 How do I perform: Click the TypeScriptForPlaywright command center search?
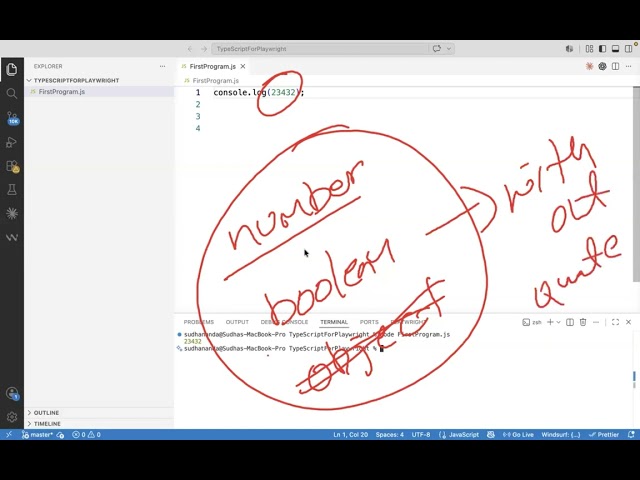[320, 49]
